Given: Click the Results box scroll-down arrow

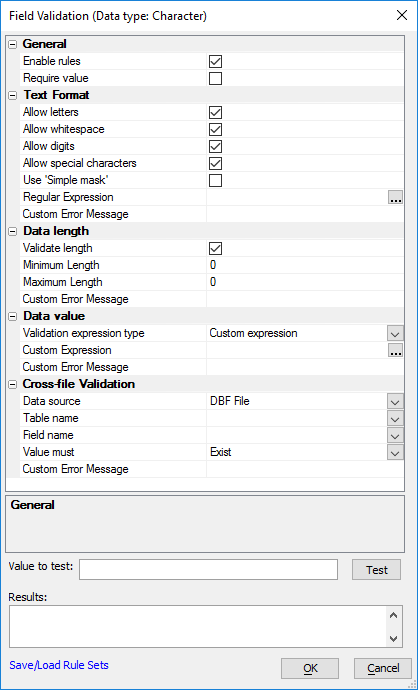Looking at the screenshot, I should pyautogui.click(x=393, y=639).
